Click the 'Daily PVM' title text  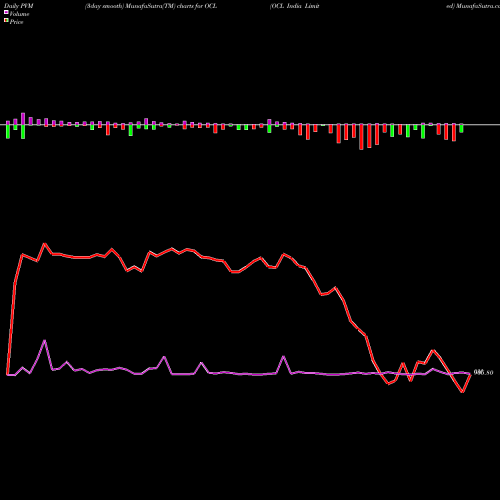(19, 6)
